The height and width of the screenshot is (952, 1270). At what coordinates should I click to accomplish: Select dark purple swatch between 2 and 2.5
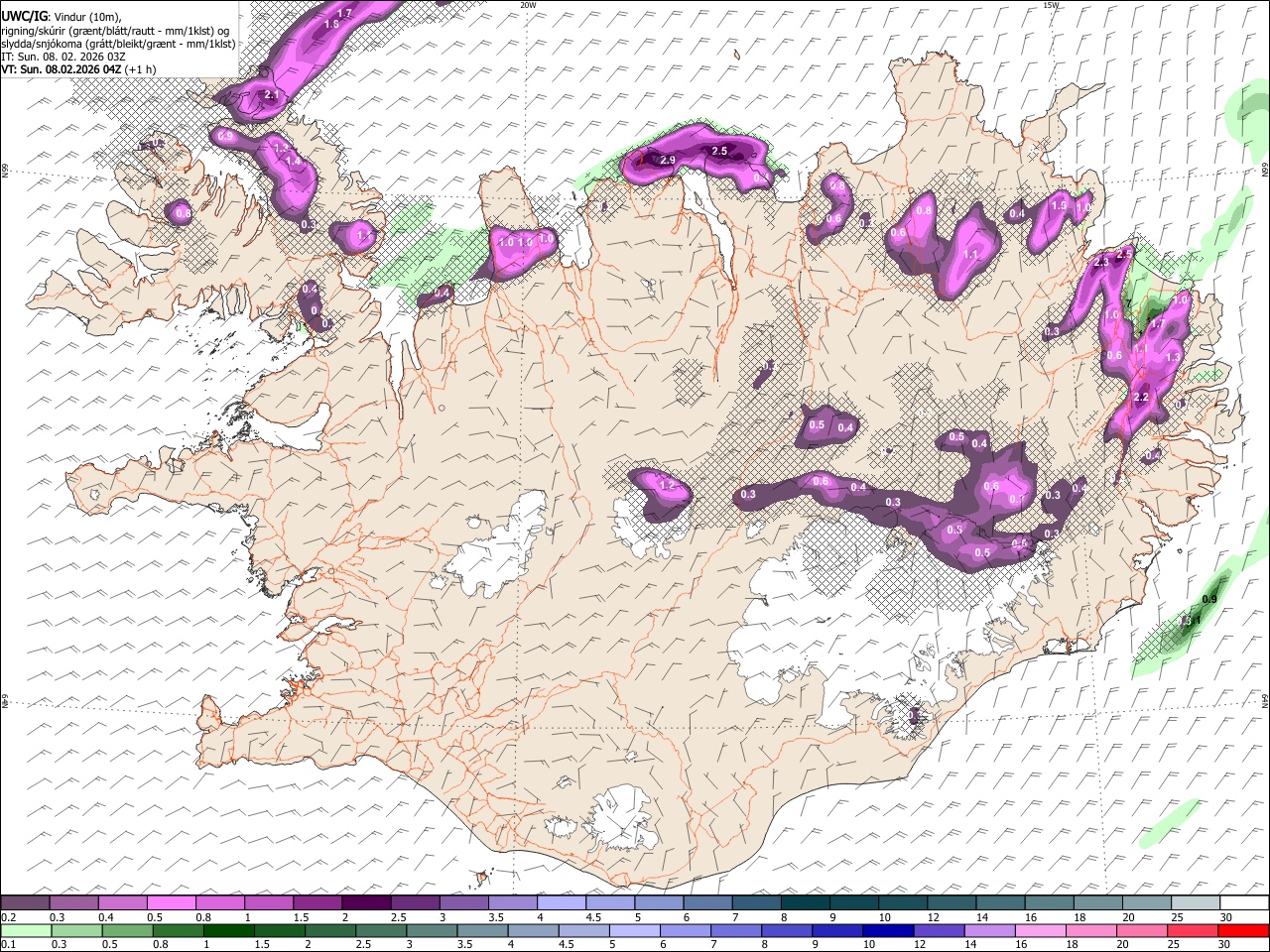click(x=366, y=903)
